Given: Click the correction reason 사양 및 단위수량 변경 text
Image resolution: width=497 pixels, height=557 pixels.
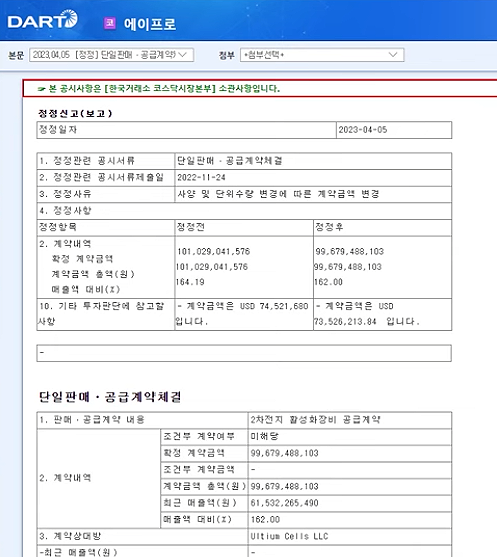Looking at the screenshot, I should coord(278,194).
